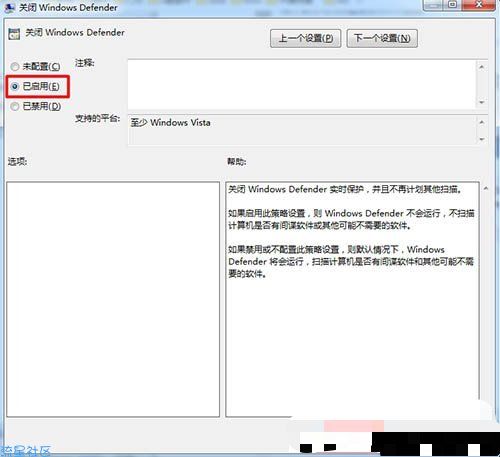500x457 pixels.
Task: Click the 上一个设置(P) button
Action: point(305,38)
